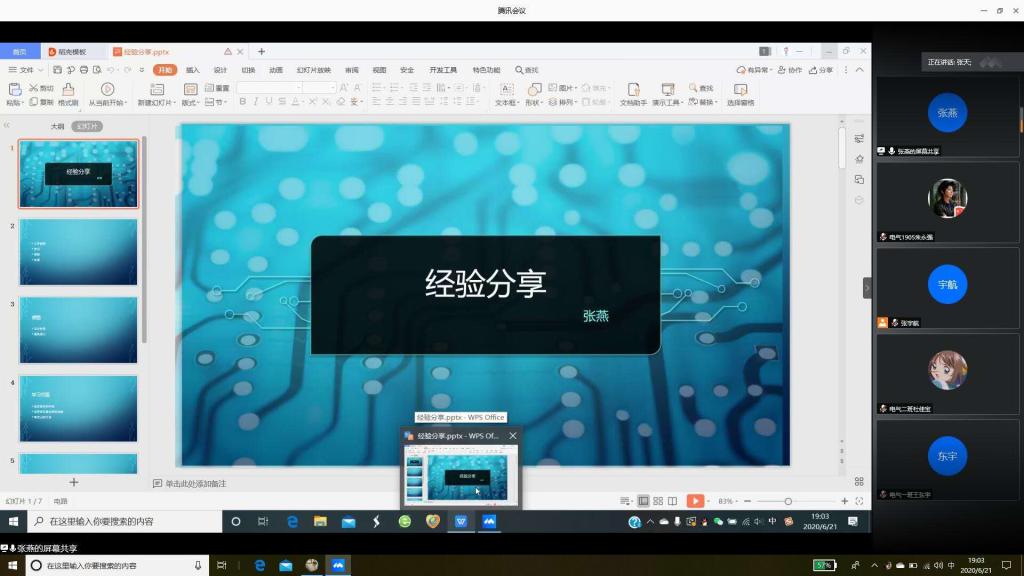Click the add-slide plus icon below thumbnails
This screenshot has width=1024, height=576.
pyautogui.click(x=73, y=482)
